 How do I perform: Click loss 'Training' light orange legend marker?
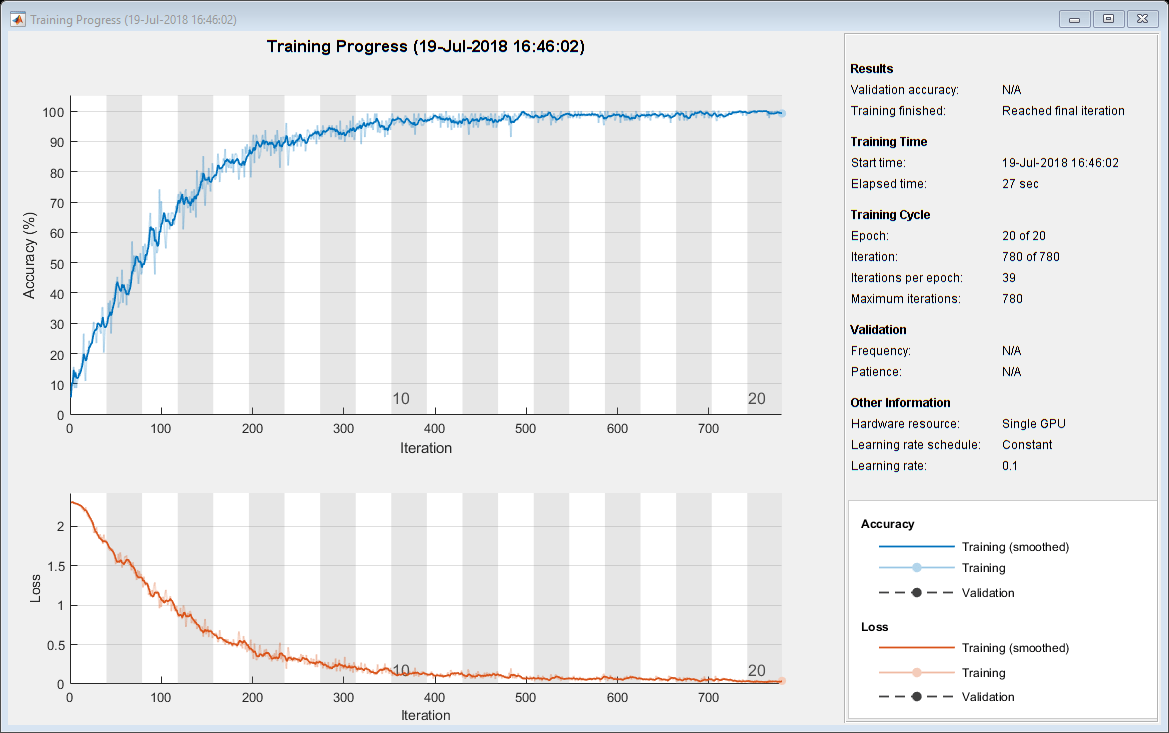[916, 673]
